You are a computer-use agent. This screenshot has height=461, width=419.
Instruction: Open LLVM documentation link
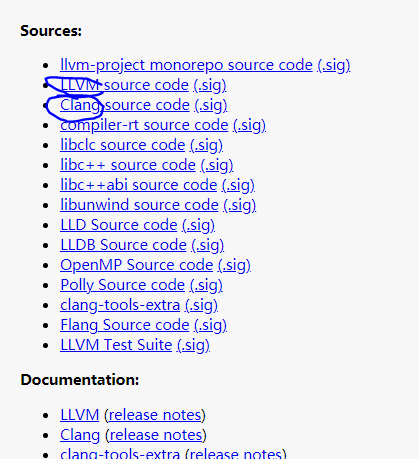80,415
